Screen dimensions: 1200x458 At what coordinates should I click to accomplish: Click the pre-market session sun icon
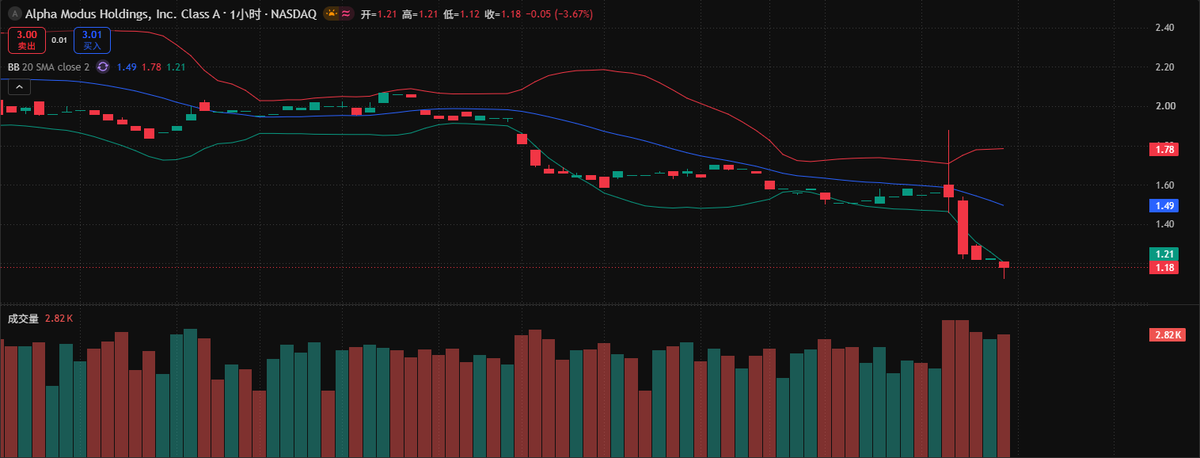[329, 13]
